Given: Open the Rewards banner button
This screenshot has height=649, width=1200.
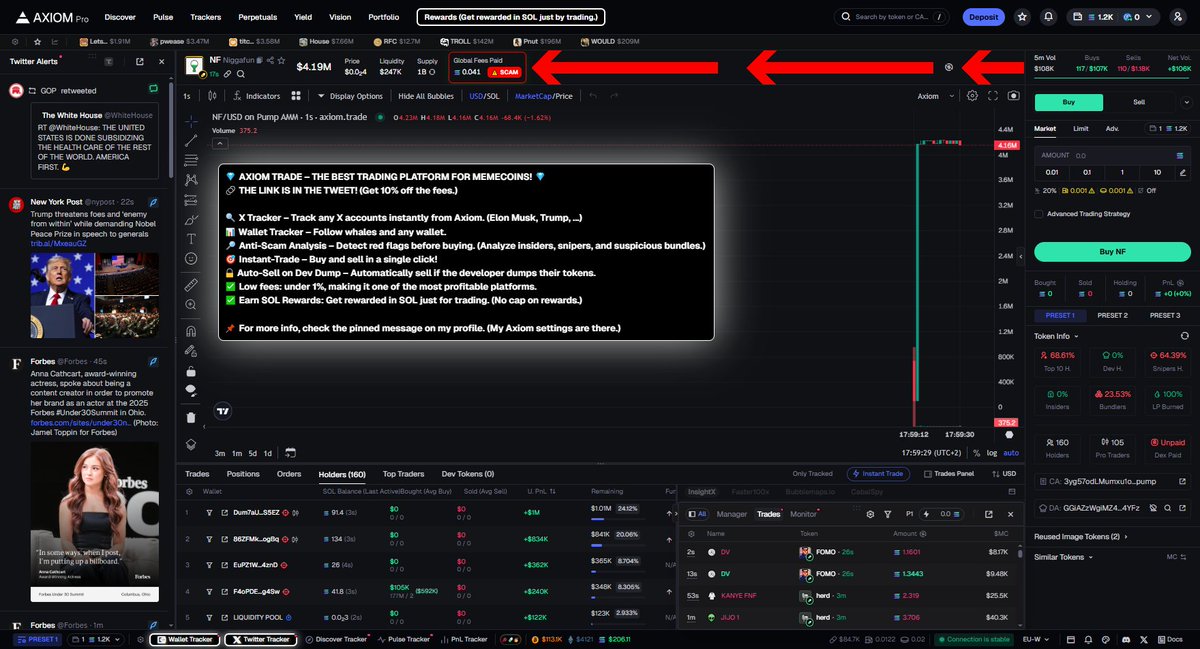Looking at the screenshot, I should pos(511,17).
